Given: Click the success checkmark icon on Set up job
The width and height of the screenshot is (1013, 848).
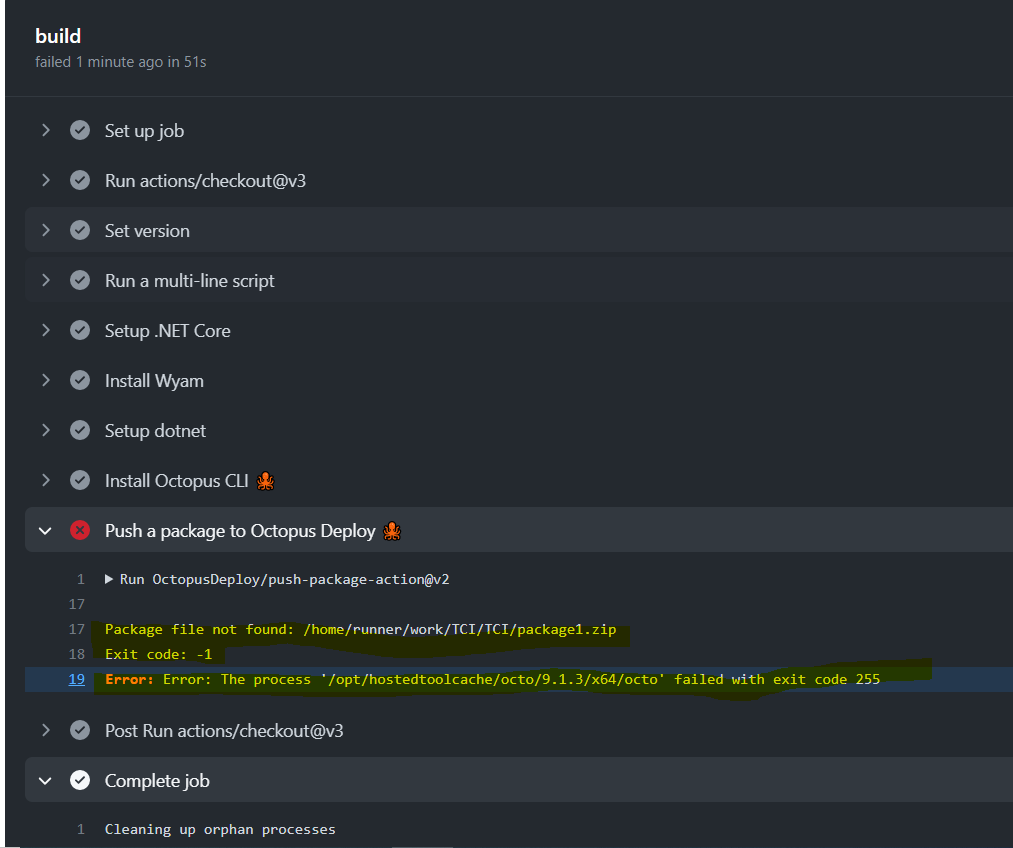Looking at the screenshot, I should [x=80, y=130].
